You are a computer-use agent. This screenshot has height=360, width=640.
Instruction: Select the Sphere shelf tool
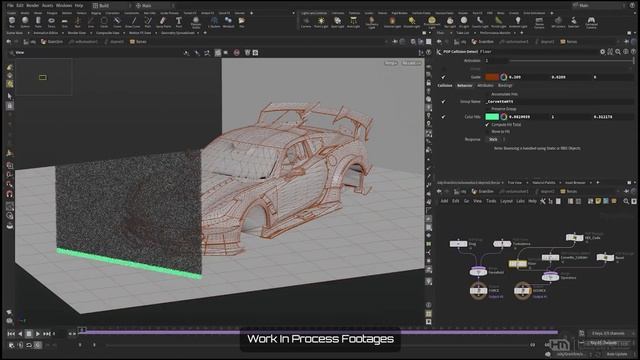point(25,22)
